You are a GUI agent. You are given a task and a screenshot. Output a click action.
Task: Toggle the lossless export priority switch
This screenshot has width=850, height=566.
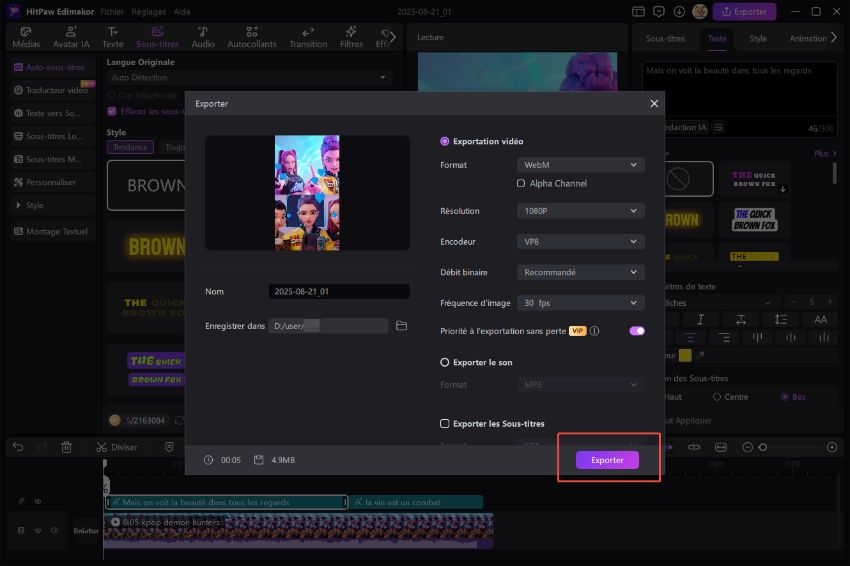[x=636, y=331]
